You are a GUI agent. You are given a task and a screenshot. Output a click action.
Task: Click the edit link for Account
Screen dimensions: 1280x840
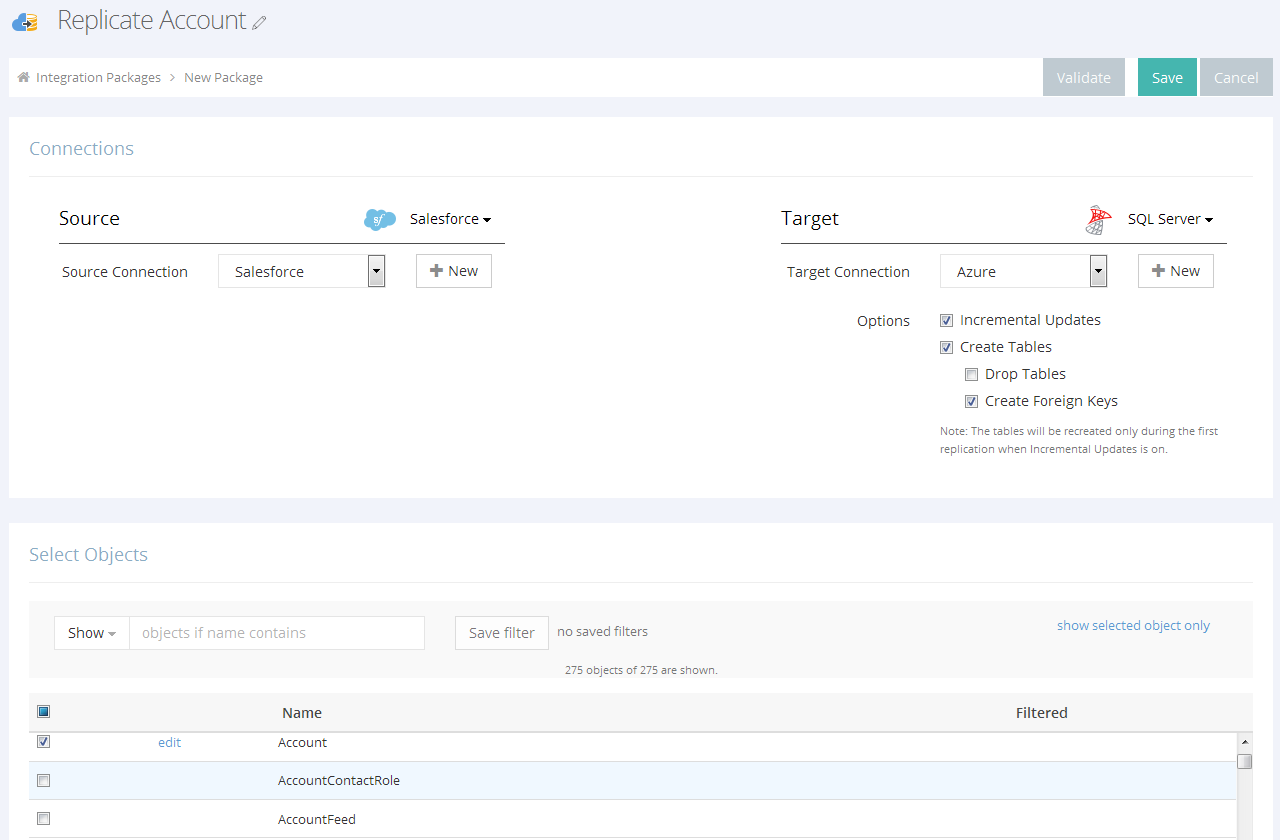coord(169,743)
